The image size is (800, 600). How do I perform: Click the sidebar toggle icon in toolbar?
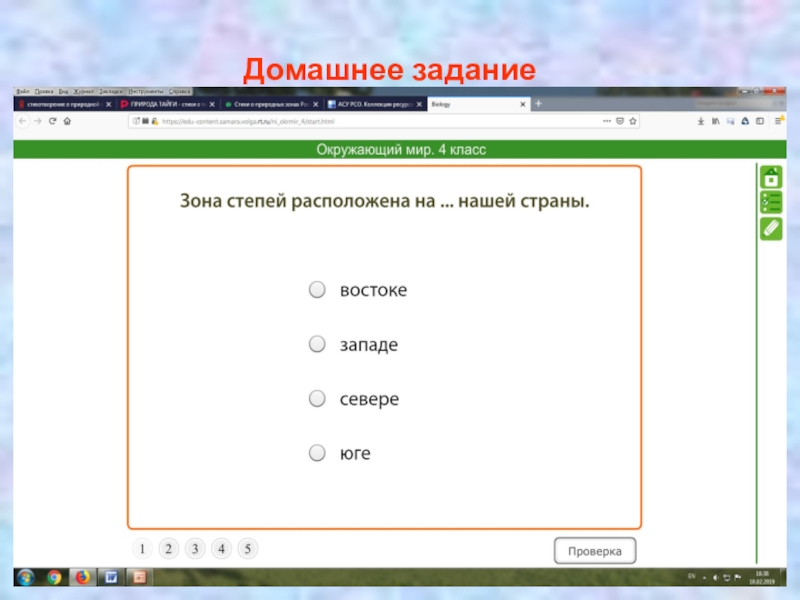tap(760, 121)
